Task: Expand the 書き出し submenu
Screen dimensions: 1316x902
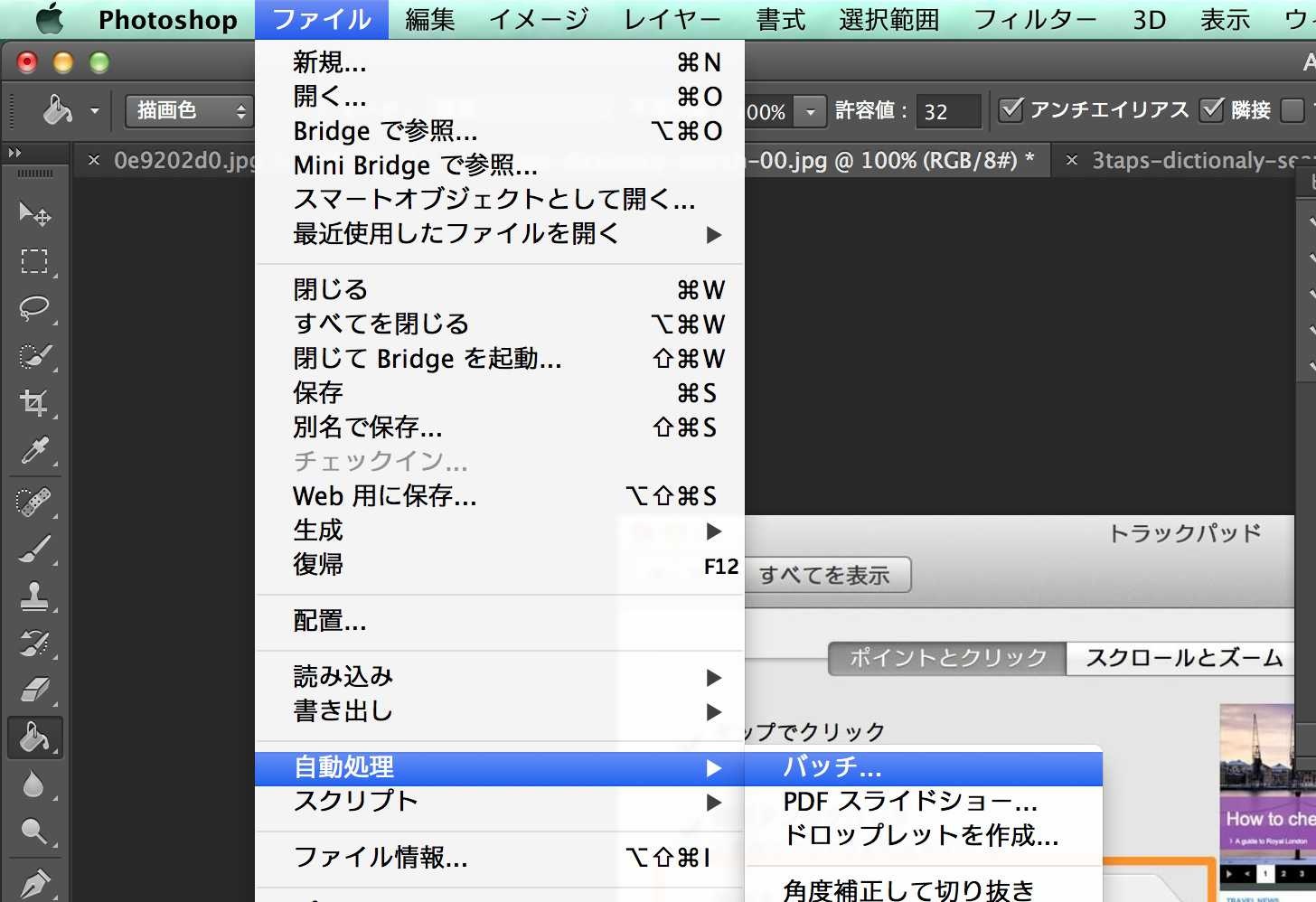Action: [500, 711]
